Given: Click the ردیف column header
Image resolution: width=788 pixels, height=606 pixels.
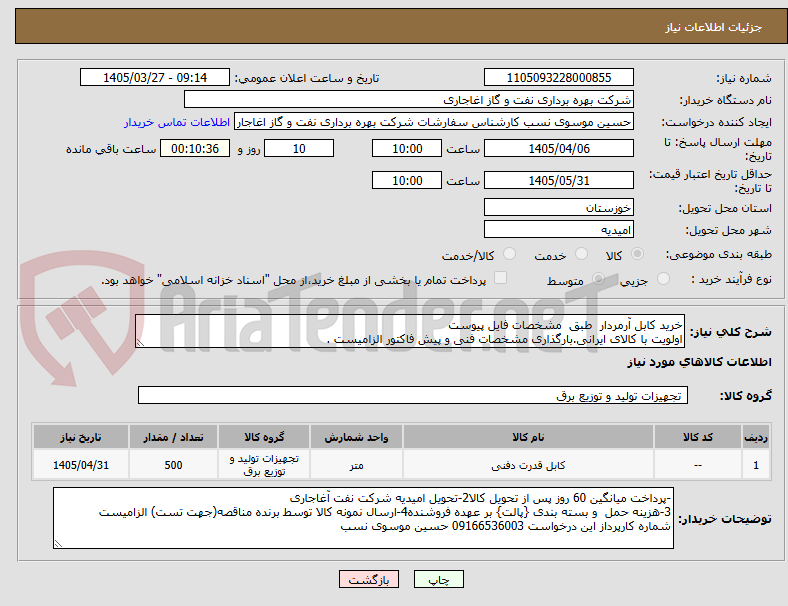Looking at the screenshot, I should coord(756,437).
